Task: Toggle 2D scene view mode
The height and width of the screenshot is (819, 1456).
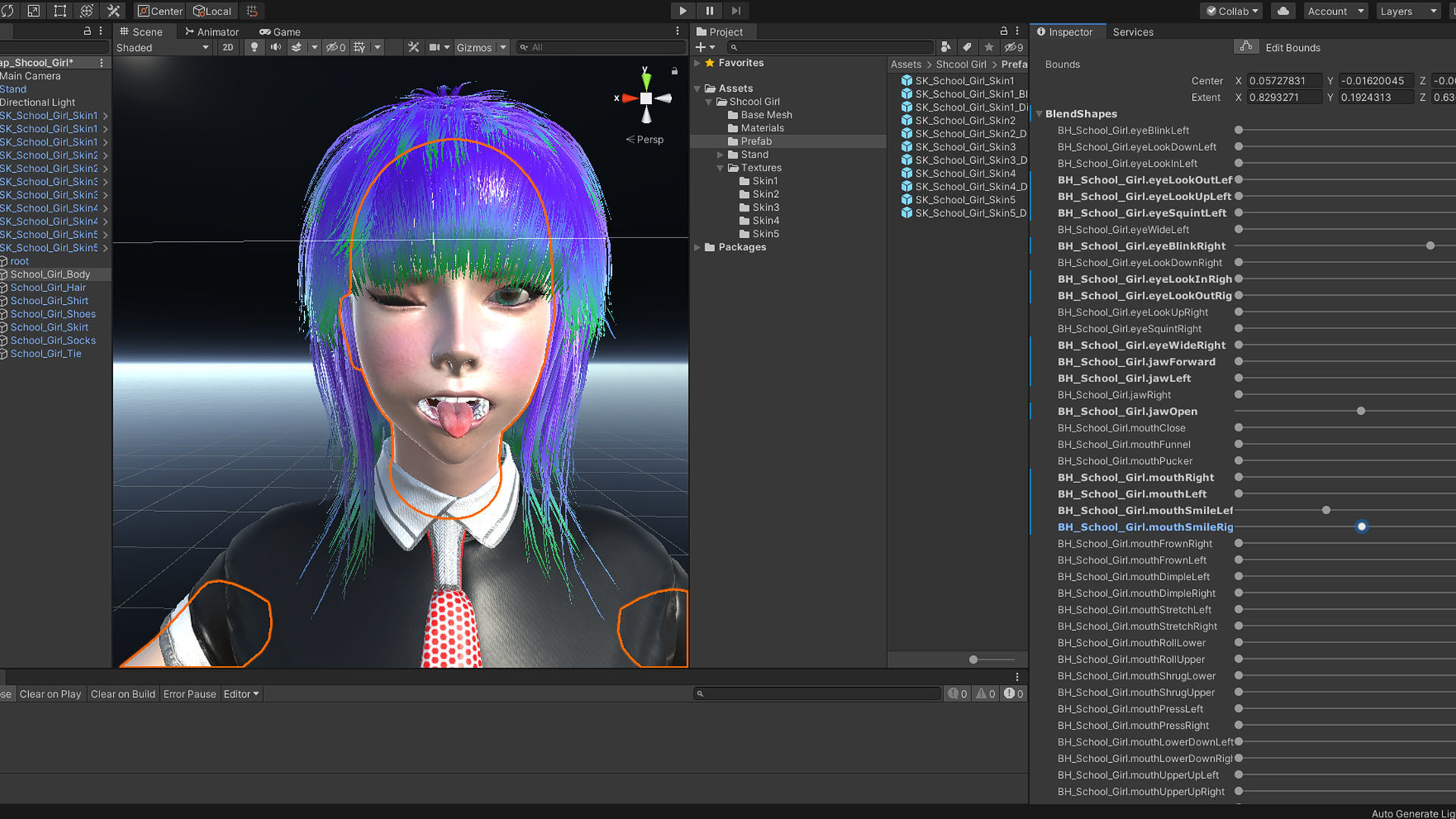Action: 227,47
